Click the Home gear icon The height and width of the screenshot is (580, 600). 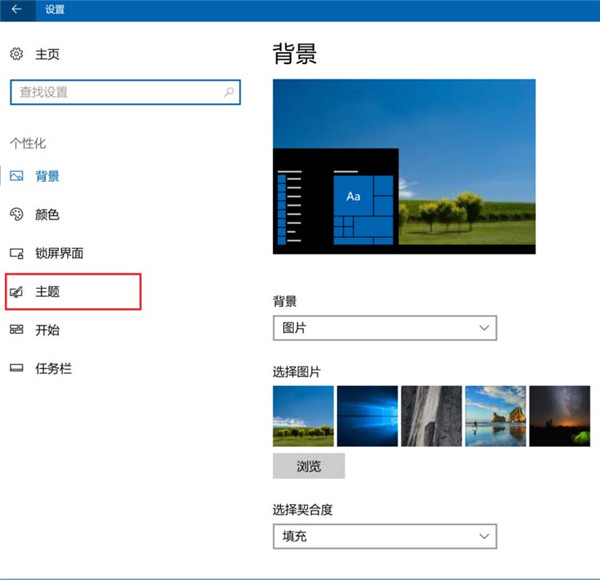[16, 54]
